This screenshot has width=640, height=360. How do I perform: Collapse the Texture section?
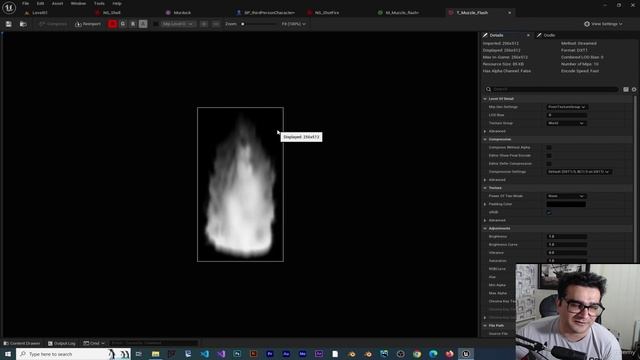tap(485, 188)
